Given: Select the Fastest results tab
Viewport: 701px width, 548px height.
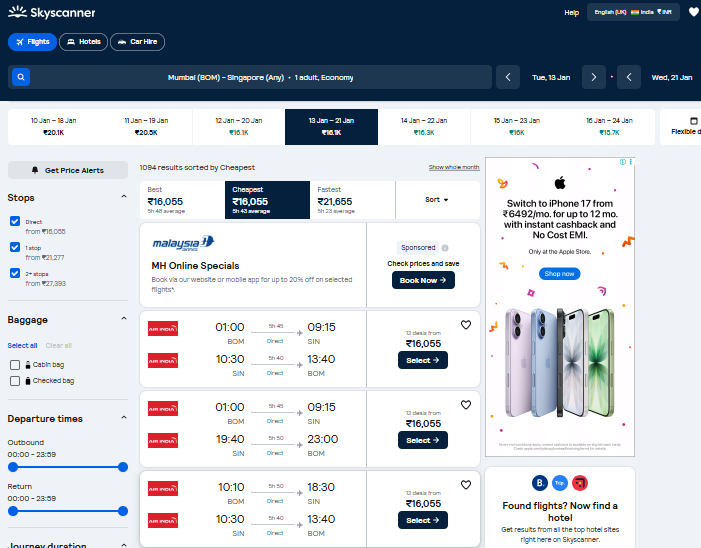Looking at the screenshot, I should [353, 200].
